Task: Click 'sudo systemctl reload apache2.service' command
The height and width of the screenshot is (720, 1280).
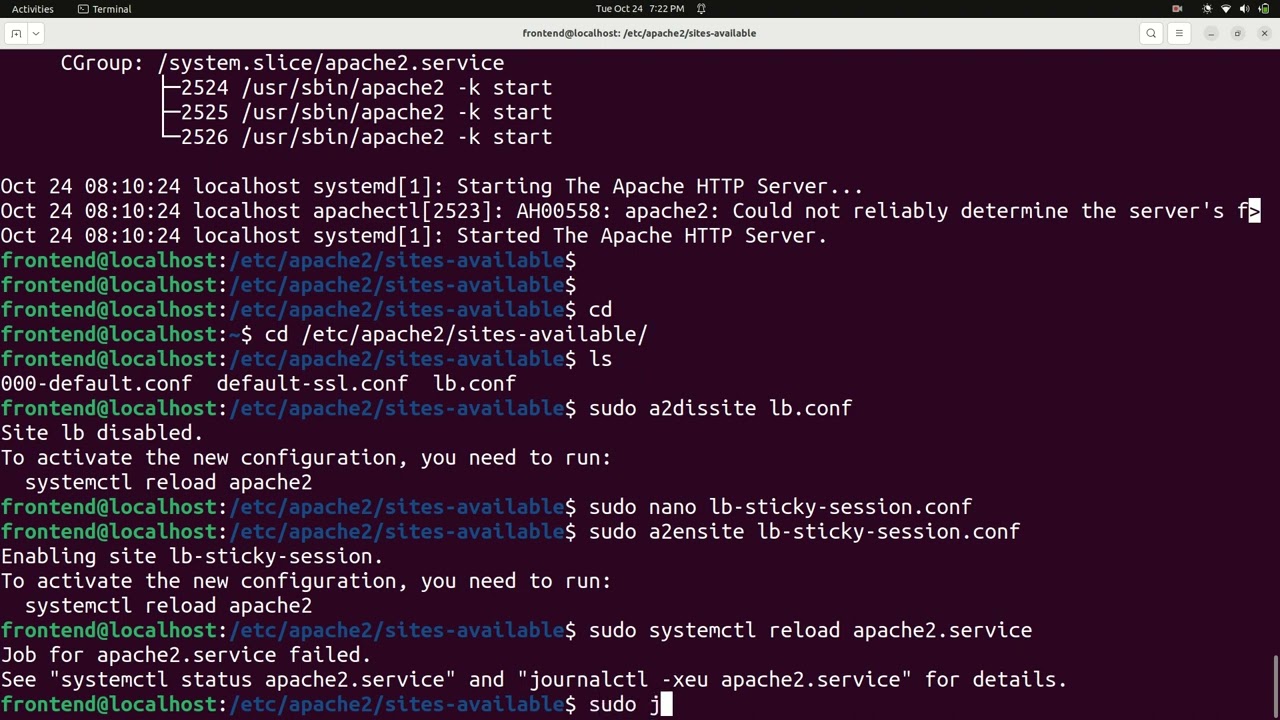Action: point(810,630)
